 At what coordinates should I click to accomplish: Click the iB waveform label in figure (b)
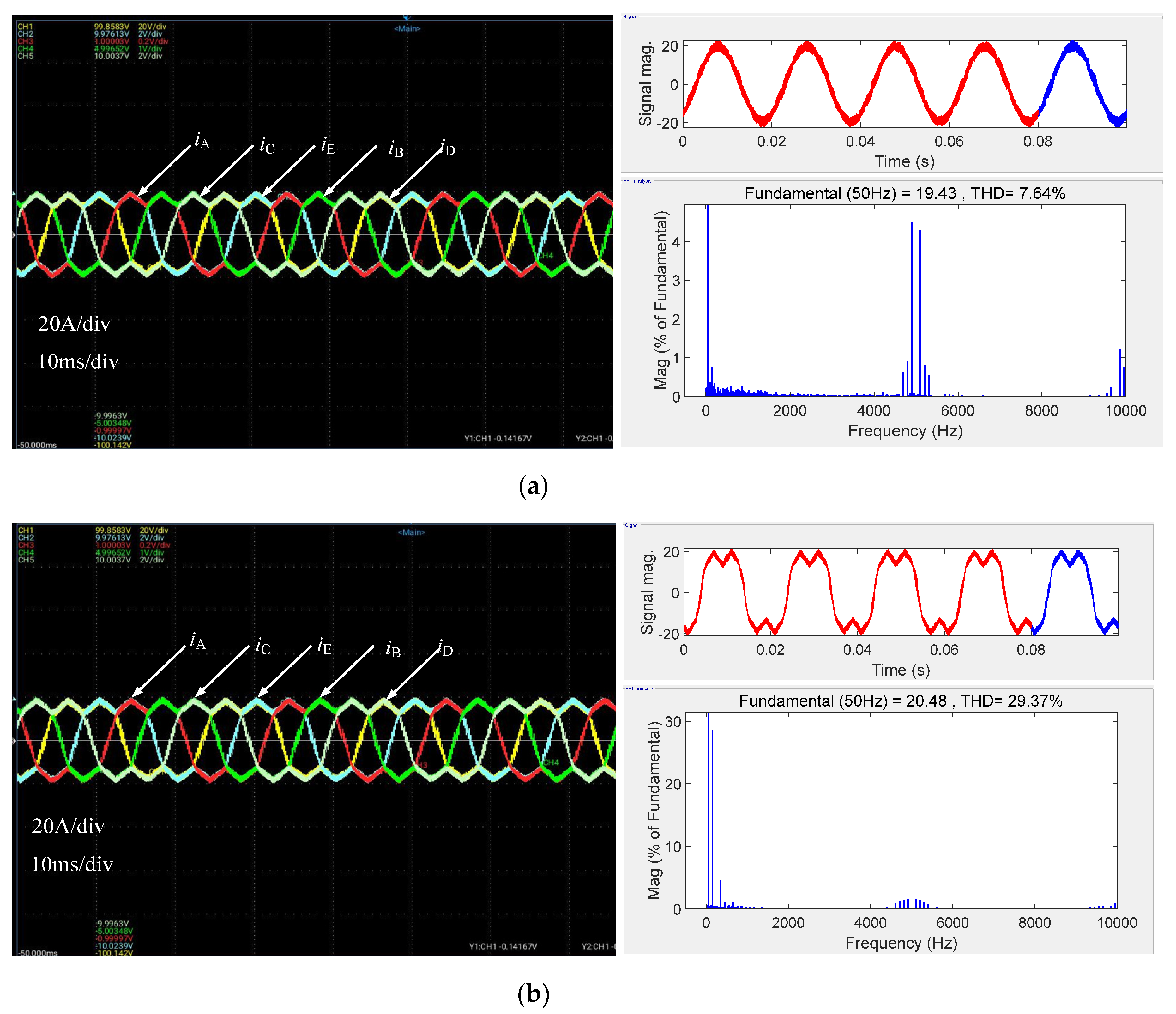click(x=393, y=649)
